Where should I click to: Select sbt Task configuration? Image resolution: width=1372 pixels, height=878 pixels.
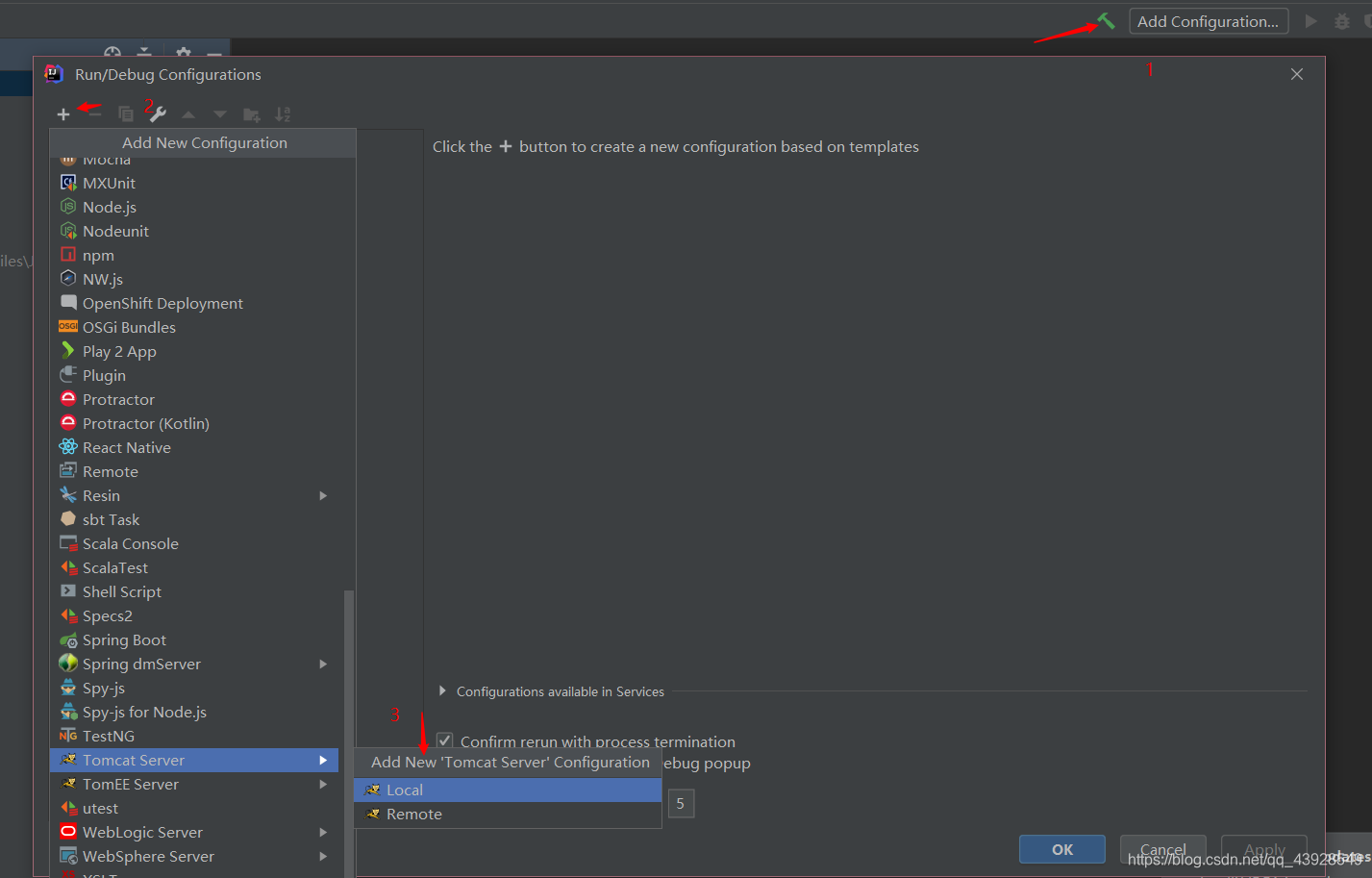pyautogui.click(x=194, y=519)
